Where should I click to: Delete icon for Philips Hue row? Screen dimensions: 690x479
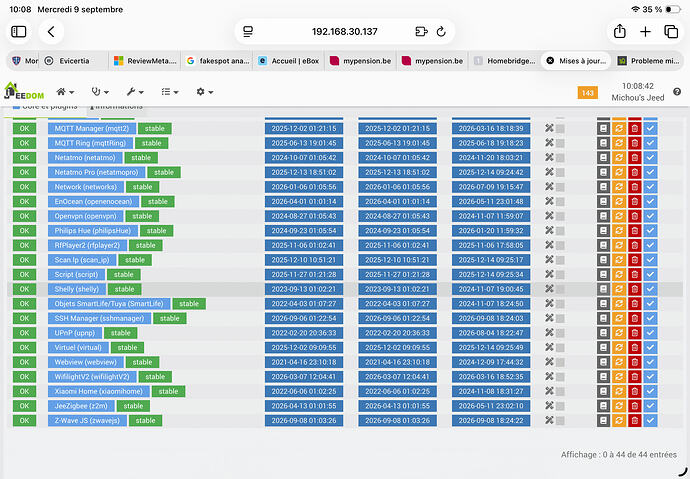pos(635,230)
